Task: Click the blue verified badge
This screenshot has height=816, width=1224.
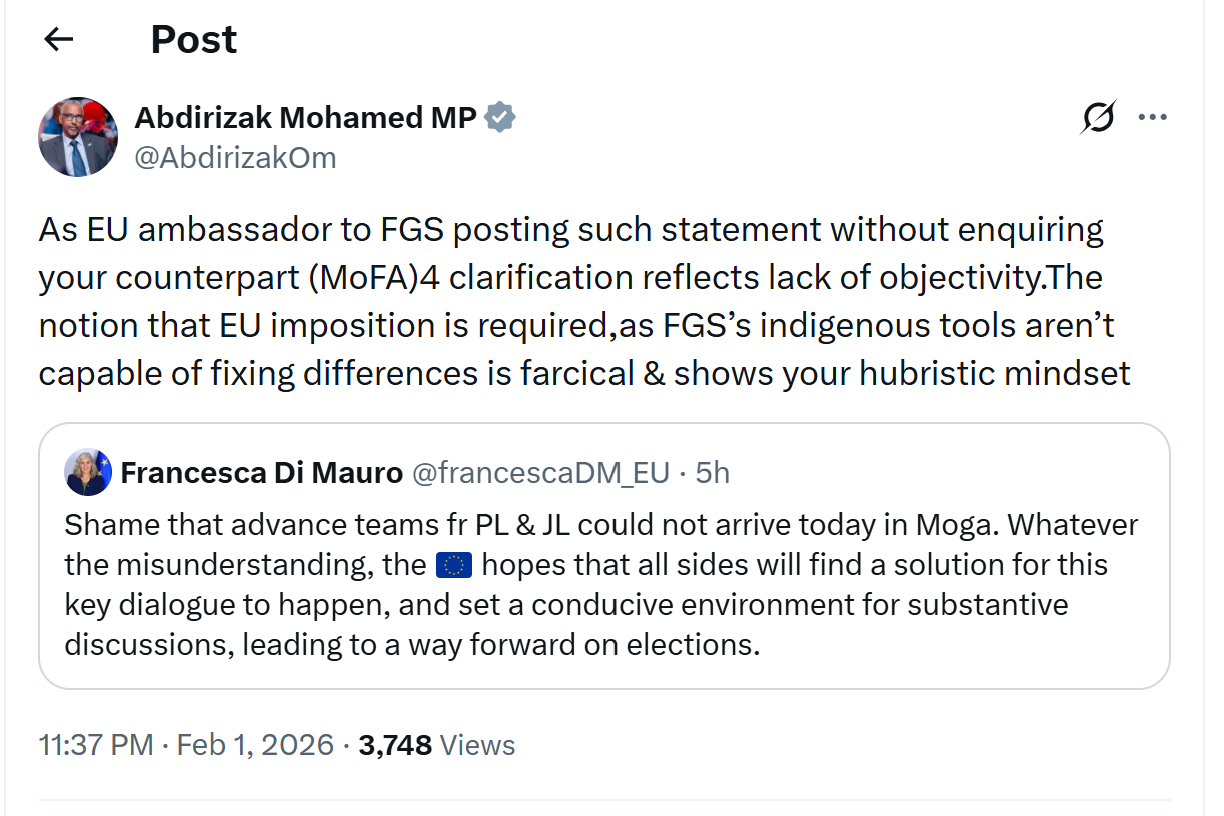Action: [x=500, y=118]
